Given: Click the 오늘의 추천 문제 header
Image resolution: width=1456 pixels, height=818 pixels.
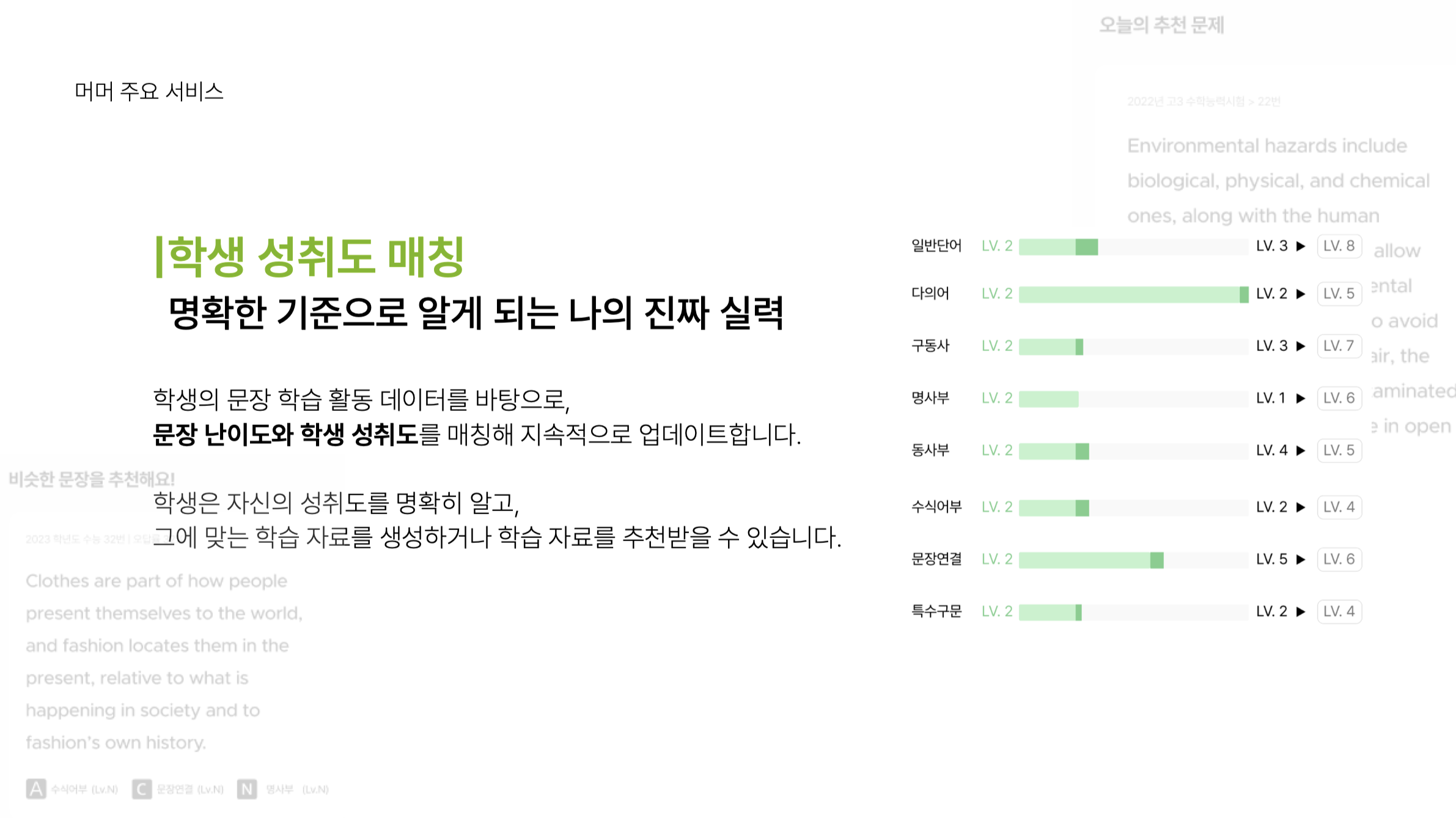Looking at the screenshot, I should pyautogui.click(x=1161, y=25).
